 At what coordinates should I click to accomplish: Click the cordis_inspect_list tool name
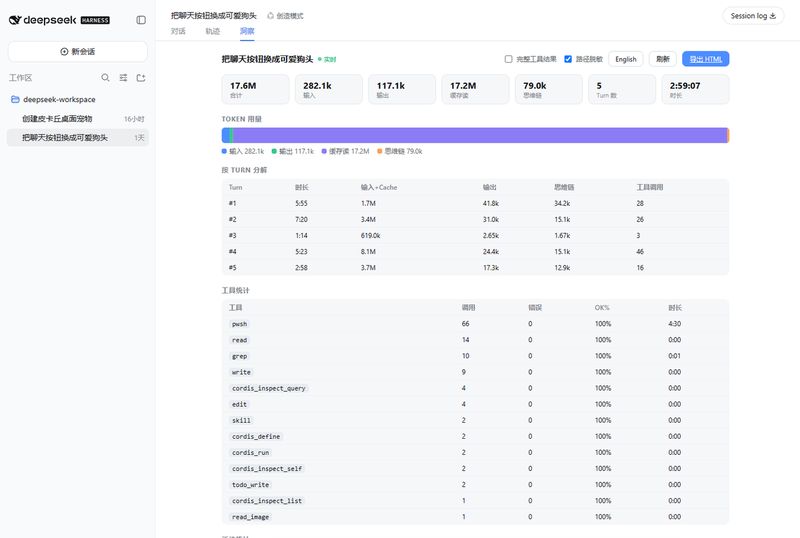[x=267, y=501]
